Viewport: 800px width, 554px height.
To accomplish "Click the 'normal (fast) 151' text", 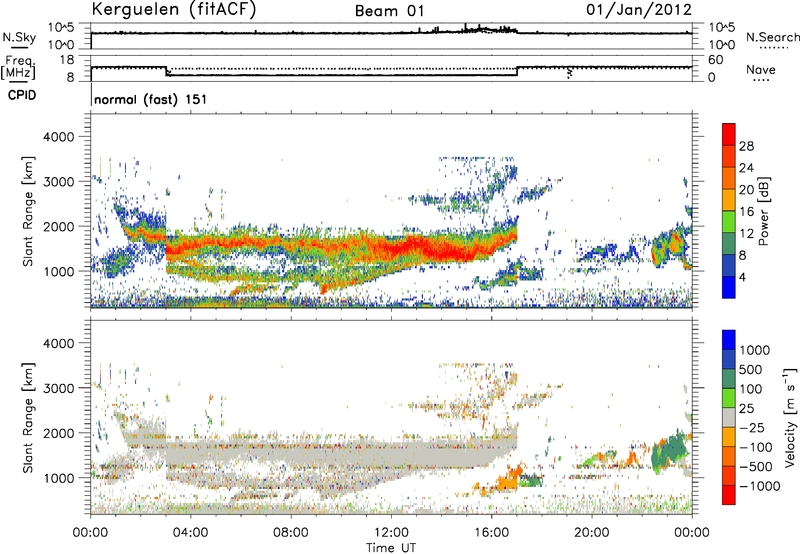I will 151,99.
